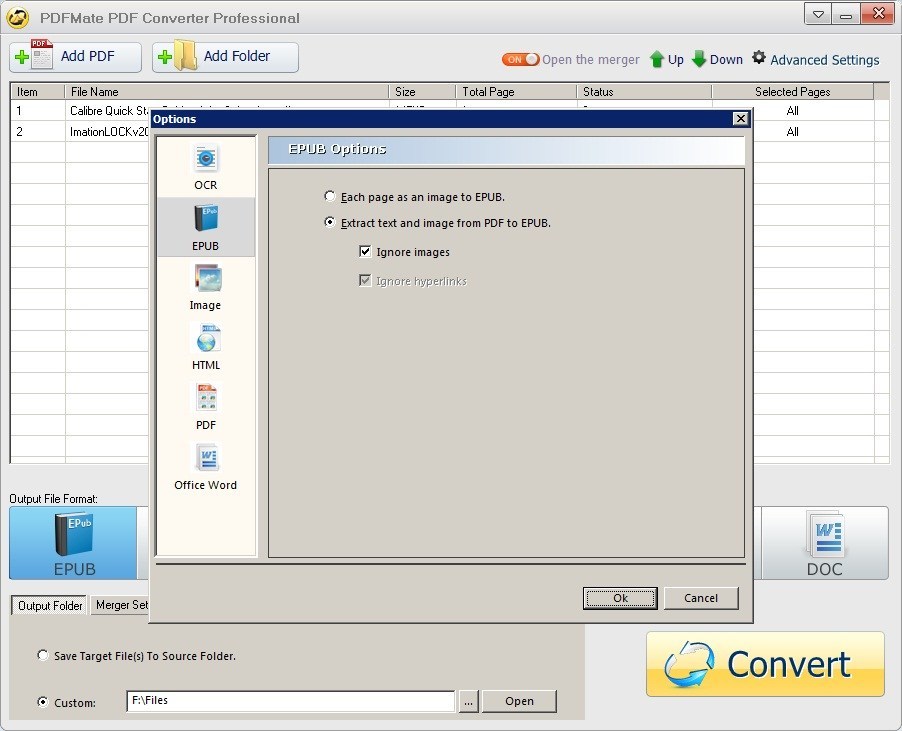Click the Total Page column header
The image size is (902, 731).
click(x=517, y=91)
